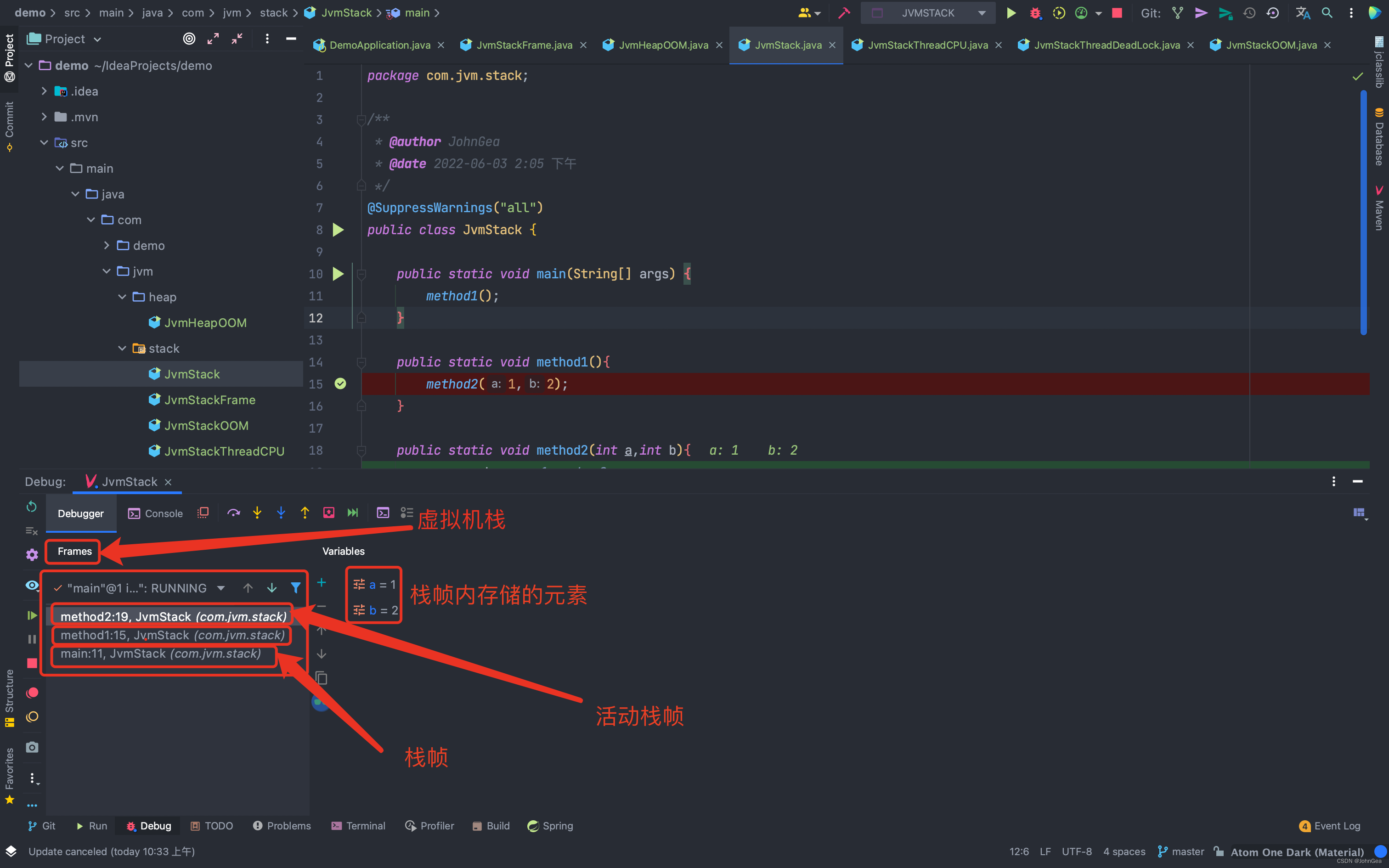Click Step Over in debugger toolbar
Image resolution: width=1389 pixels, height=868 pixels.
pos(233,513)
